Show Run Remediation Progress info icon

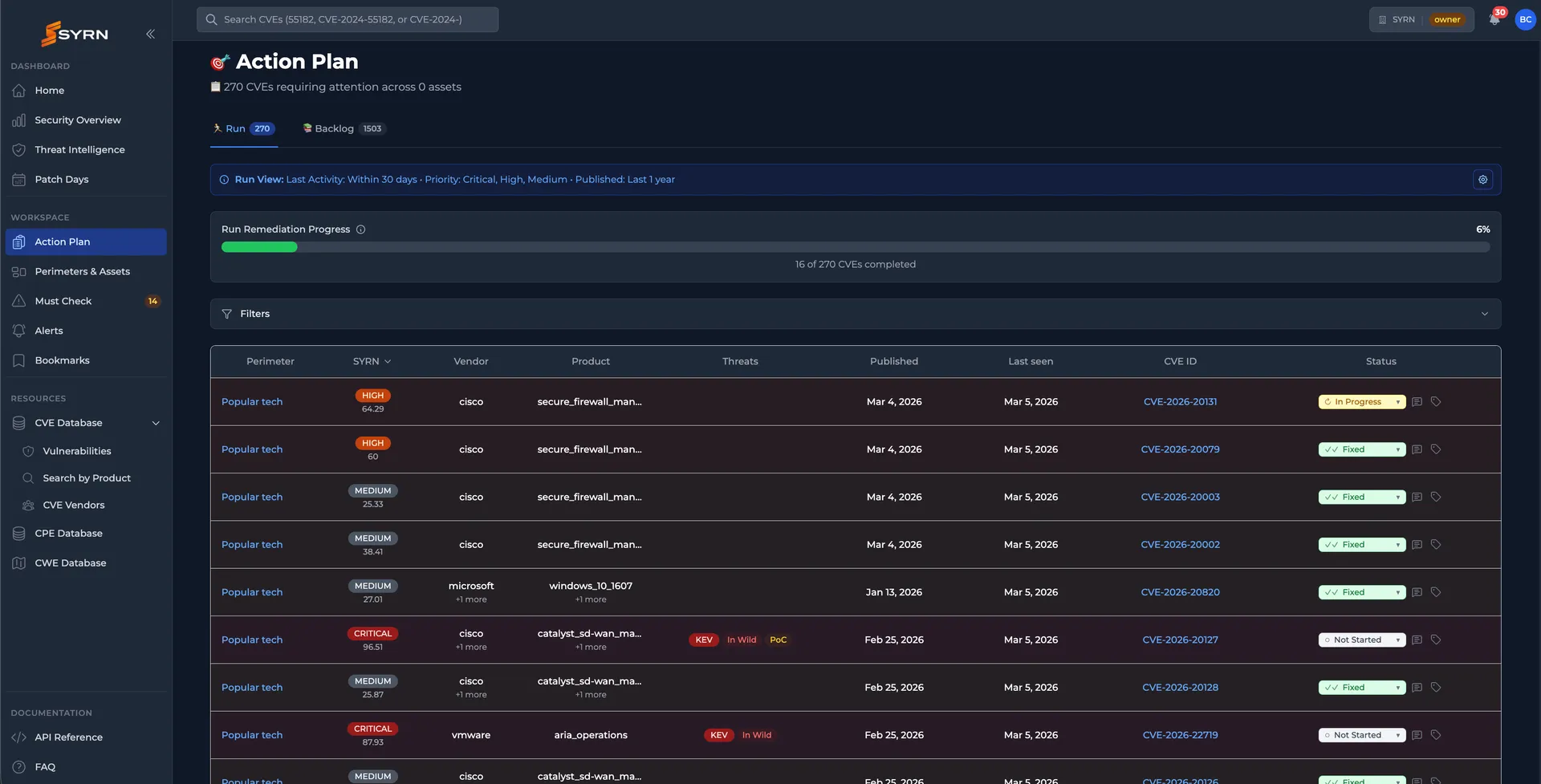360,230
